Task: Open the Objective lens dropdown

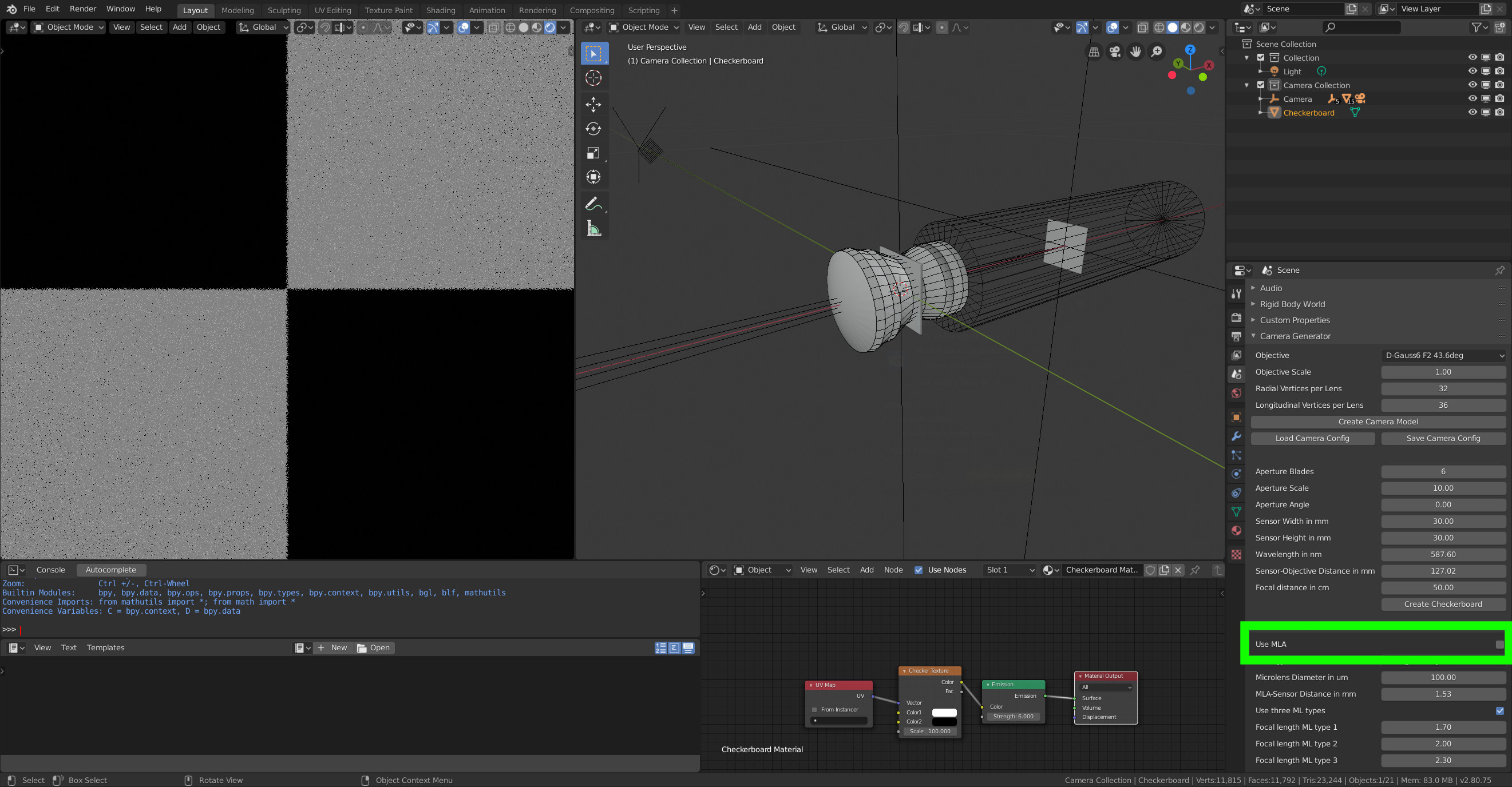Action: (x=1443, y=355)
